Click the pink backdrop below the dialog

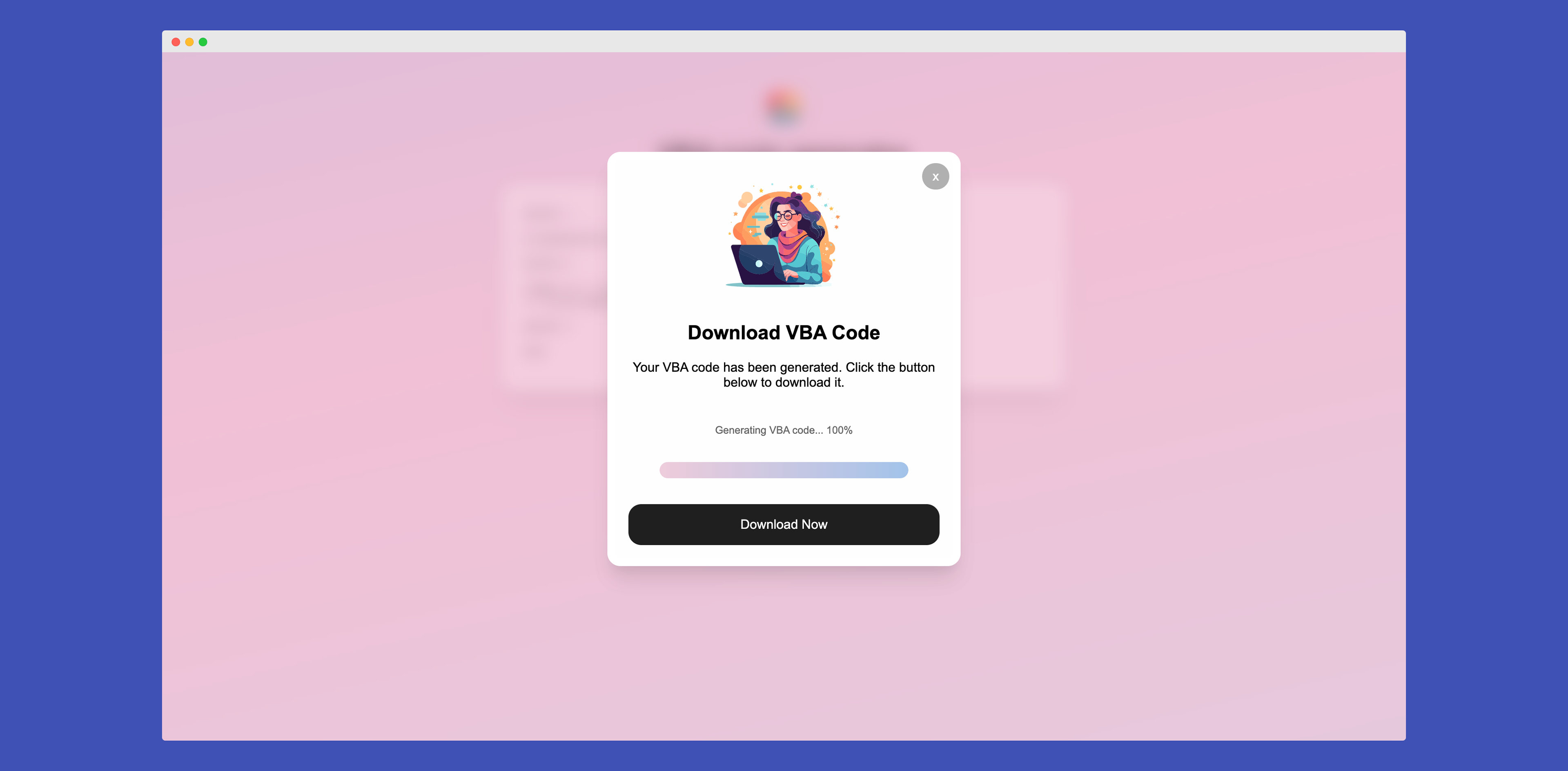click(784, 651)
